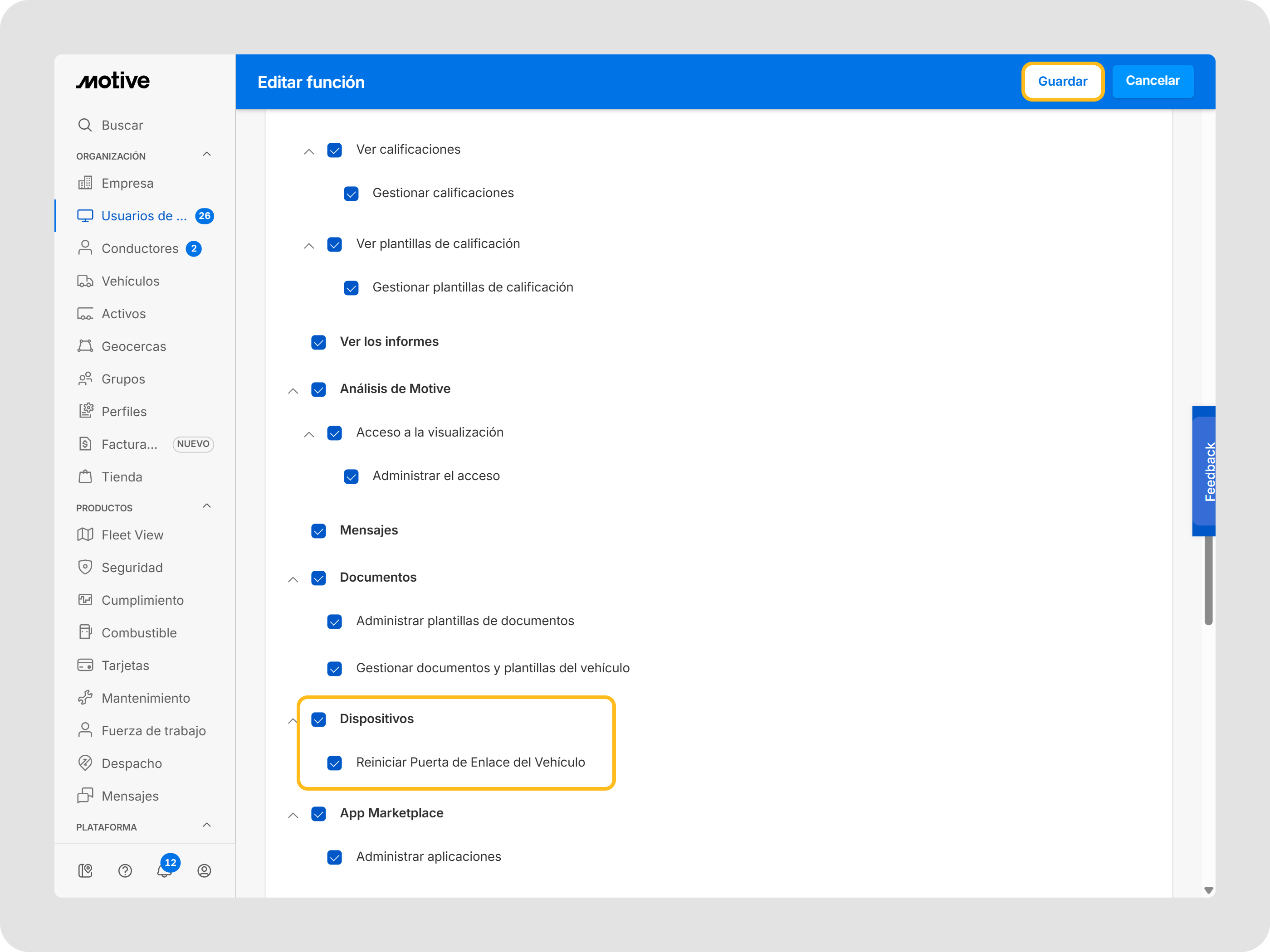
Task: Click the Guardar button
Action: [x=1062, y=82]
